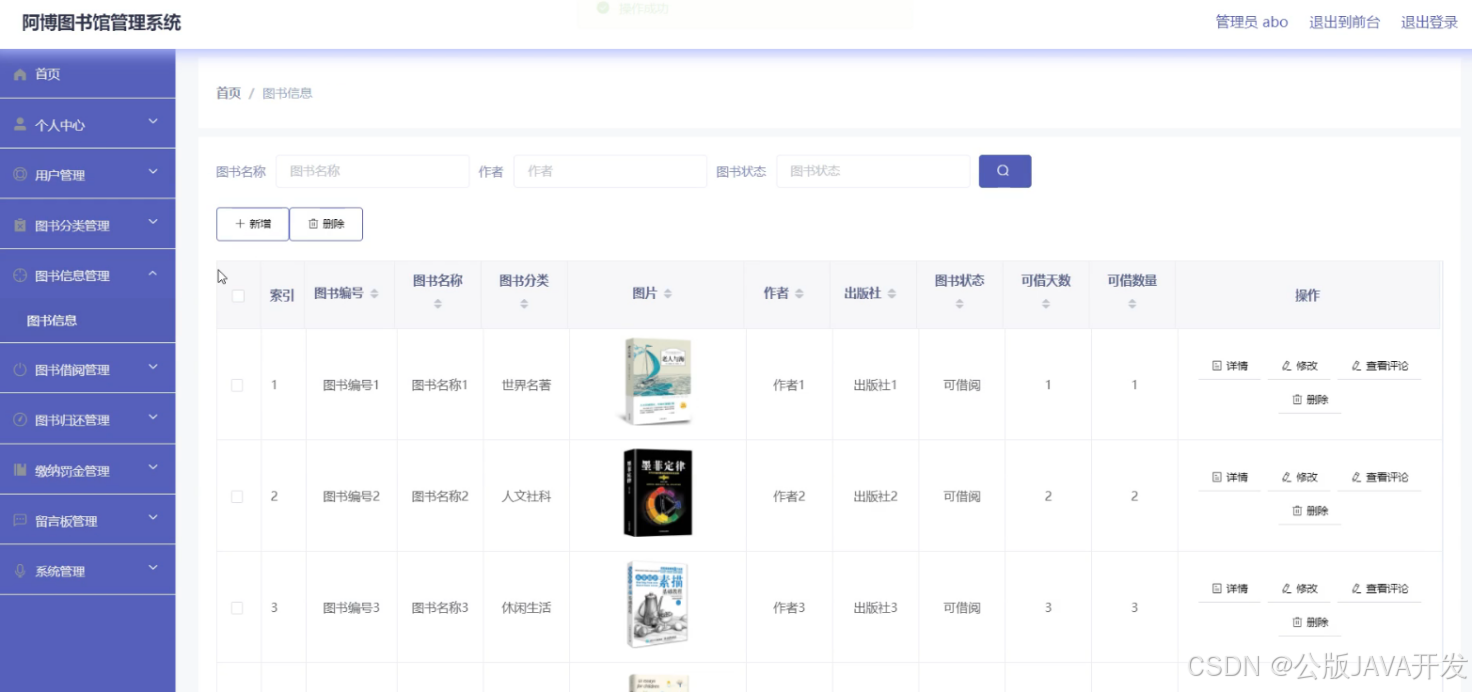The image size is (1472, 692).
Task: Click the clock icon beside 图书归还管理
Action: pos(20,420)
